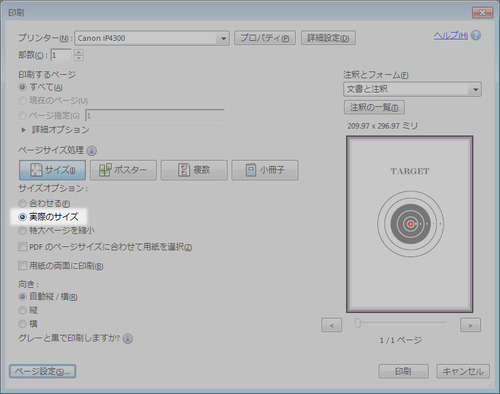Select ページ指定 radio button
This screenshot has height=394, width=500.
(x=22, y=116)
